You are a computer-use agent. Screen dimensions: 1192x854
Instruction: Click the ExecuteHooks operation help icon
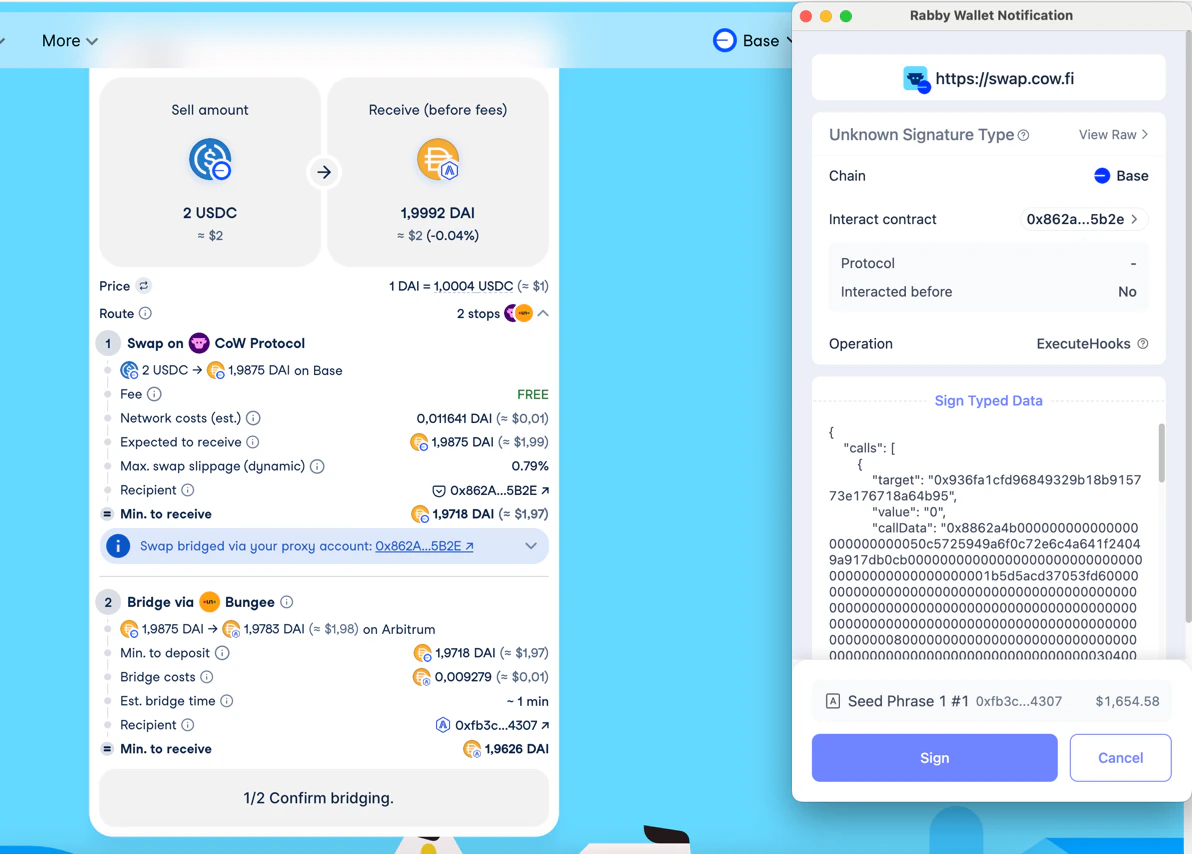(x=1143, y=344)
